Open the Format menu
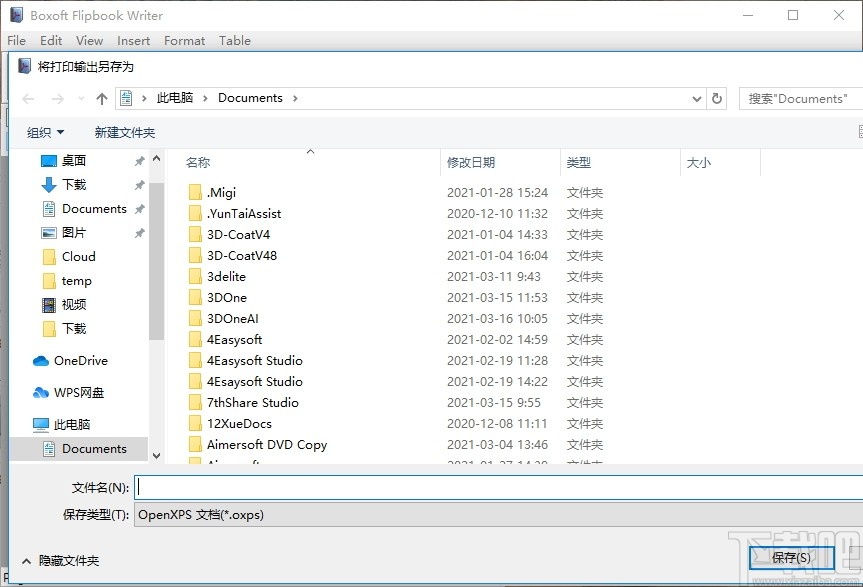863x587 pixels. (184, 41)
